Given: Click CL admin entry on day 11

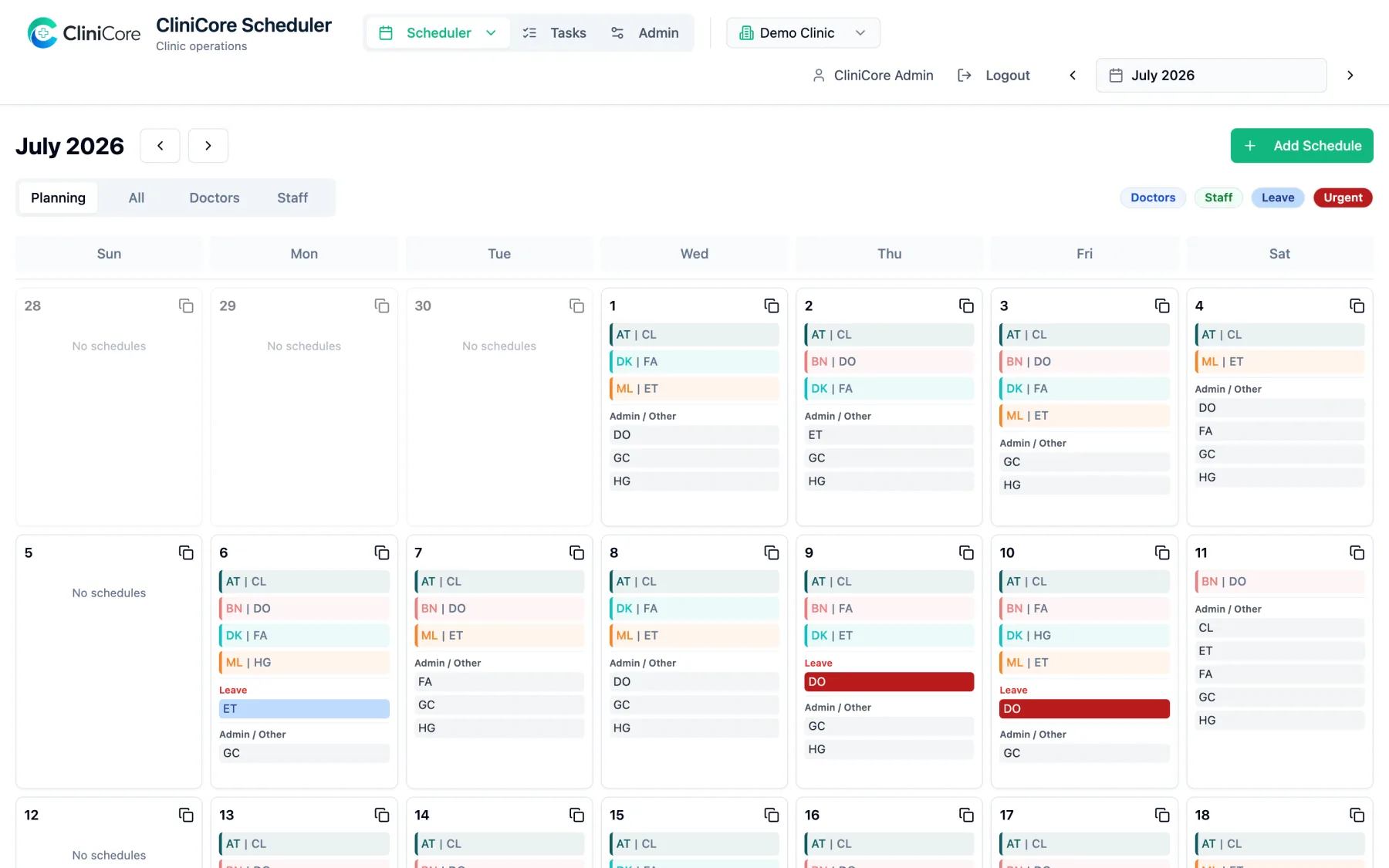Looking at the screenshot, I should click(1279, 628).
